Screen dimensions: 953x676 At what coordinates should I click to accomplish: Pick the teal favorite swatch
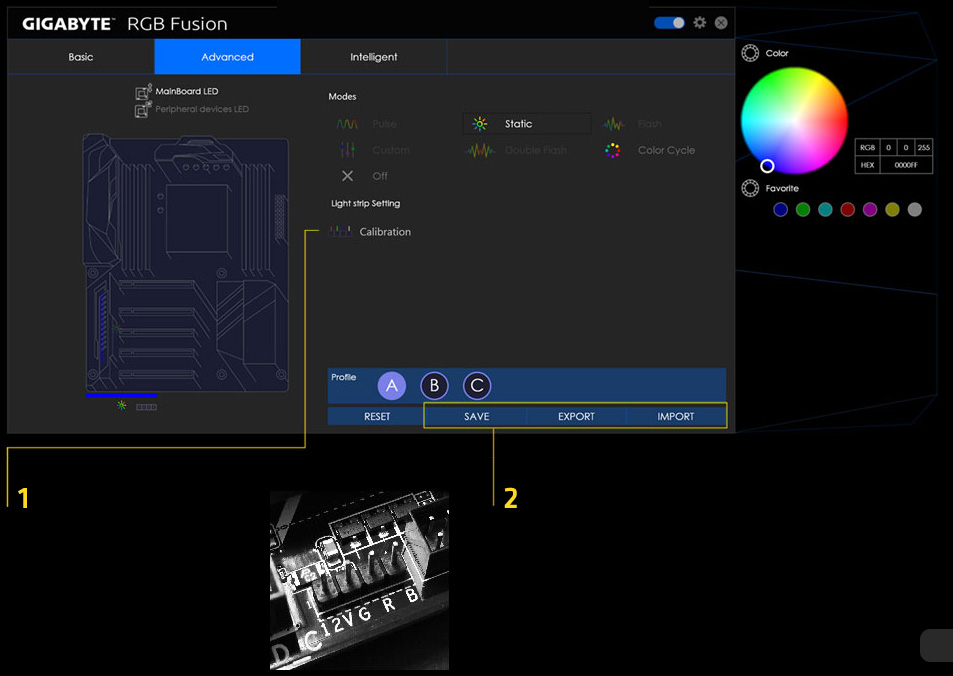click(825, 210)
